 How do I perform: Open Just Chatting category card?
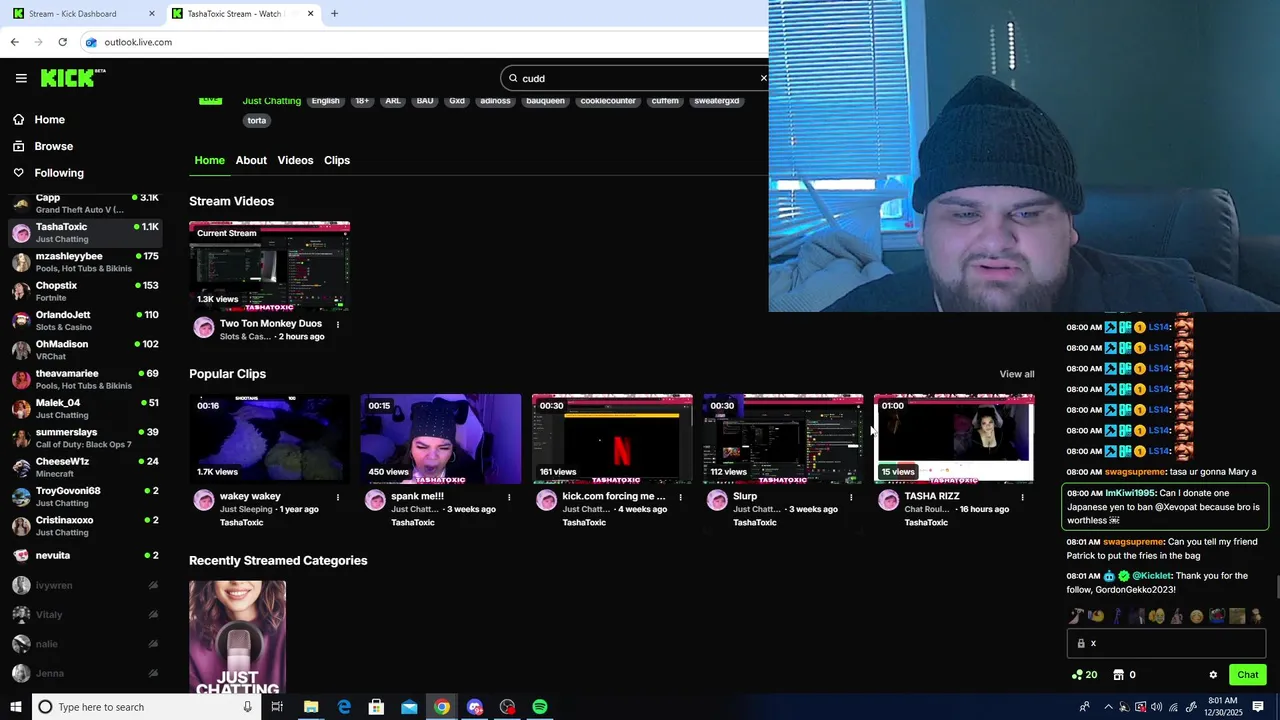tap(237, 637)
